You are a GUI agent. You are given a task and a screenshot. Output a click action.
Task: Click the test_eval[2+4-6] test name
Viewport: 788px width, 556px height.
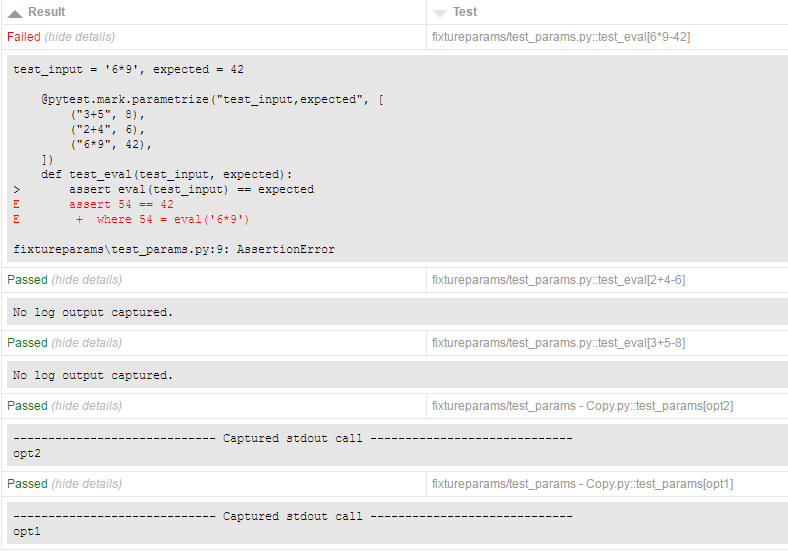click(558, 280)
